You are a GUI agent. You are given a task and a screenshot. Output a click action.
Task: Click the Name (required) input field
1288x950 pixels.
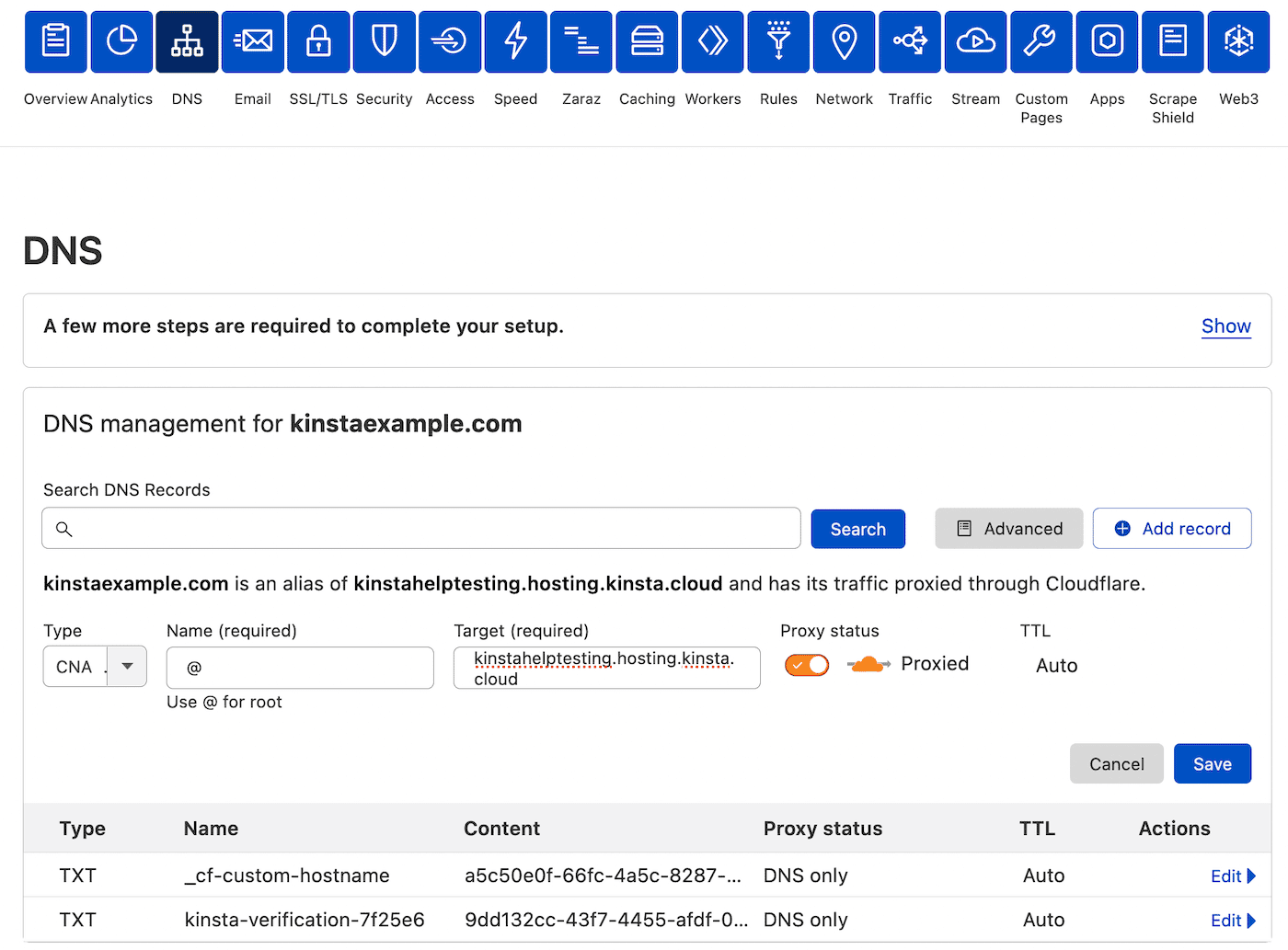point(300,668)
